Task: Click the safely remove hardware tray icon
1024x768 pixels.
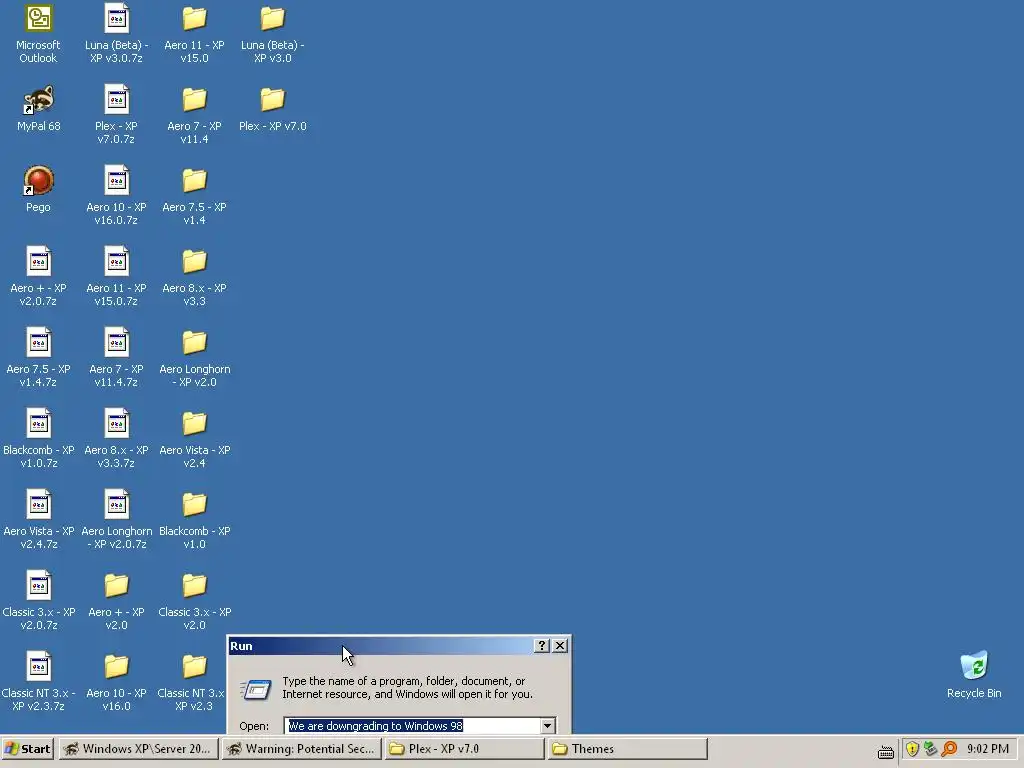Action: pos(931,749)
